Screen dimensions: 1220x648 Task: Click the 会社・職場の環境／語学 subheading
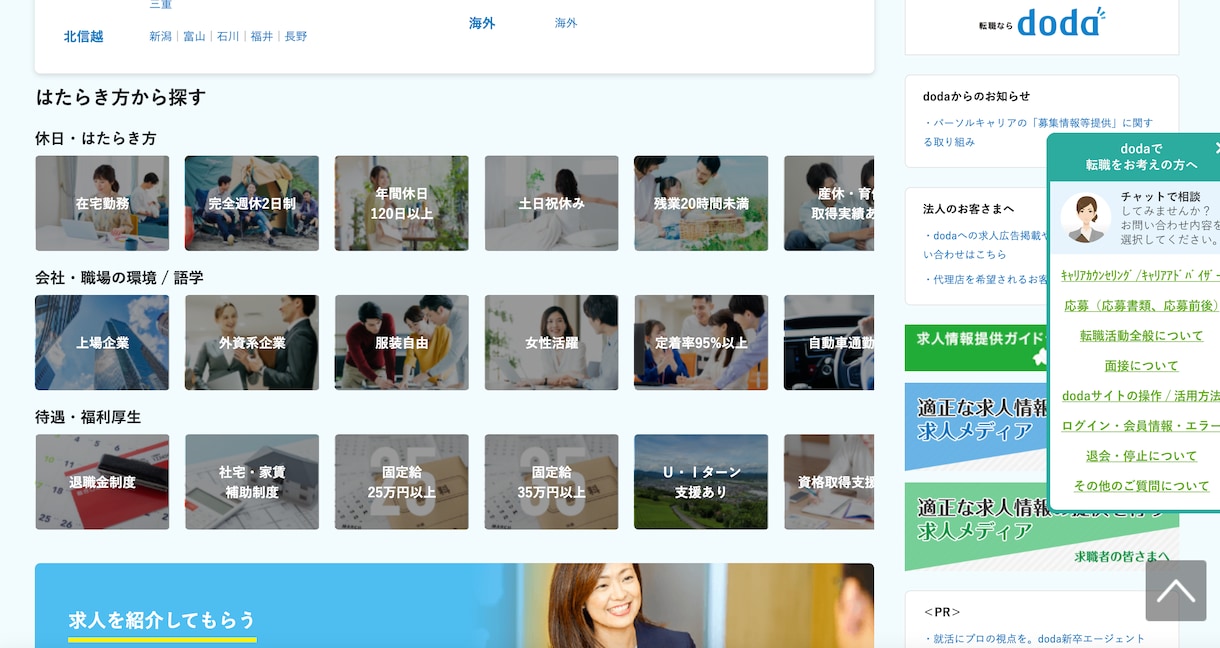point(119,277)
